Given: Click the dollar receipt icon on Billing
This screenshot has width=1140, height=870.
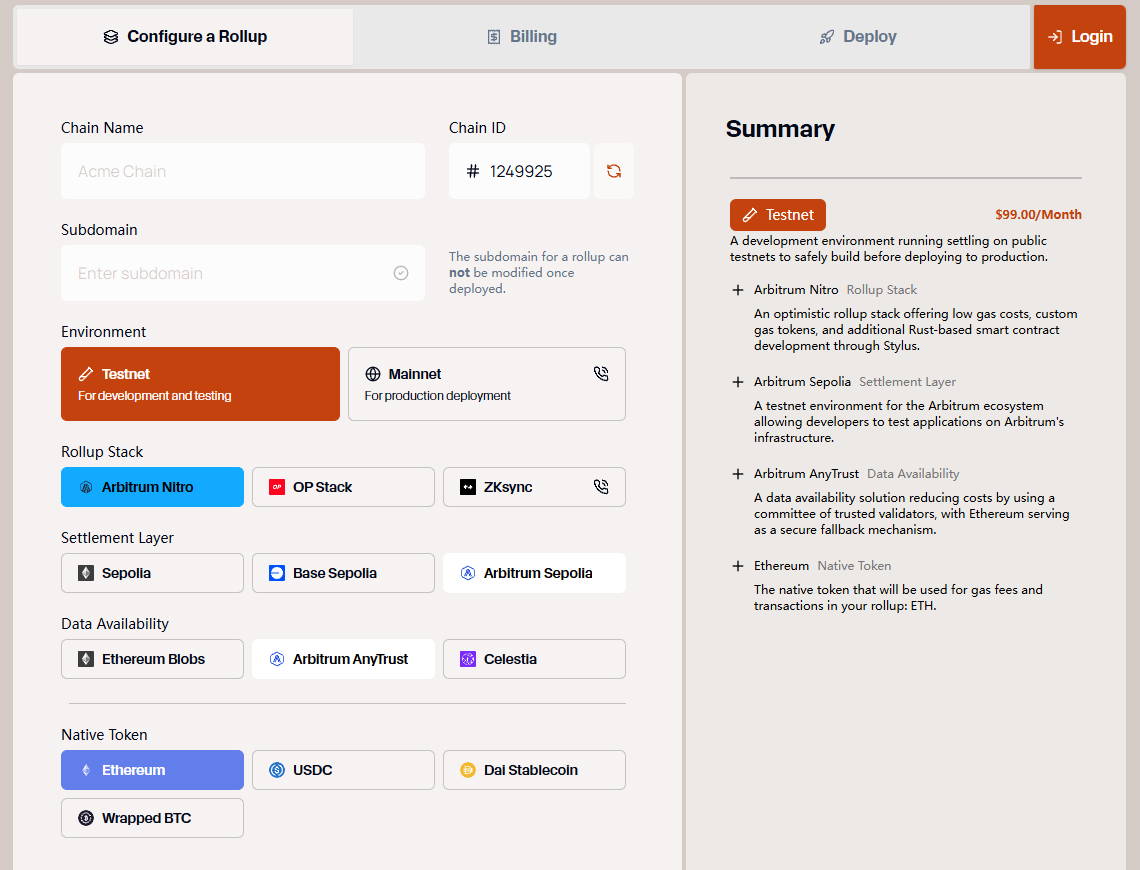Looking at the screenshot, I should point(494,37).
